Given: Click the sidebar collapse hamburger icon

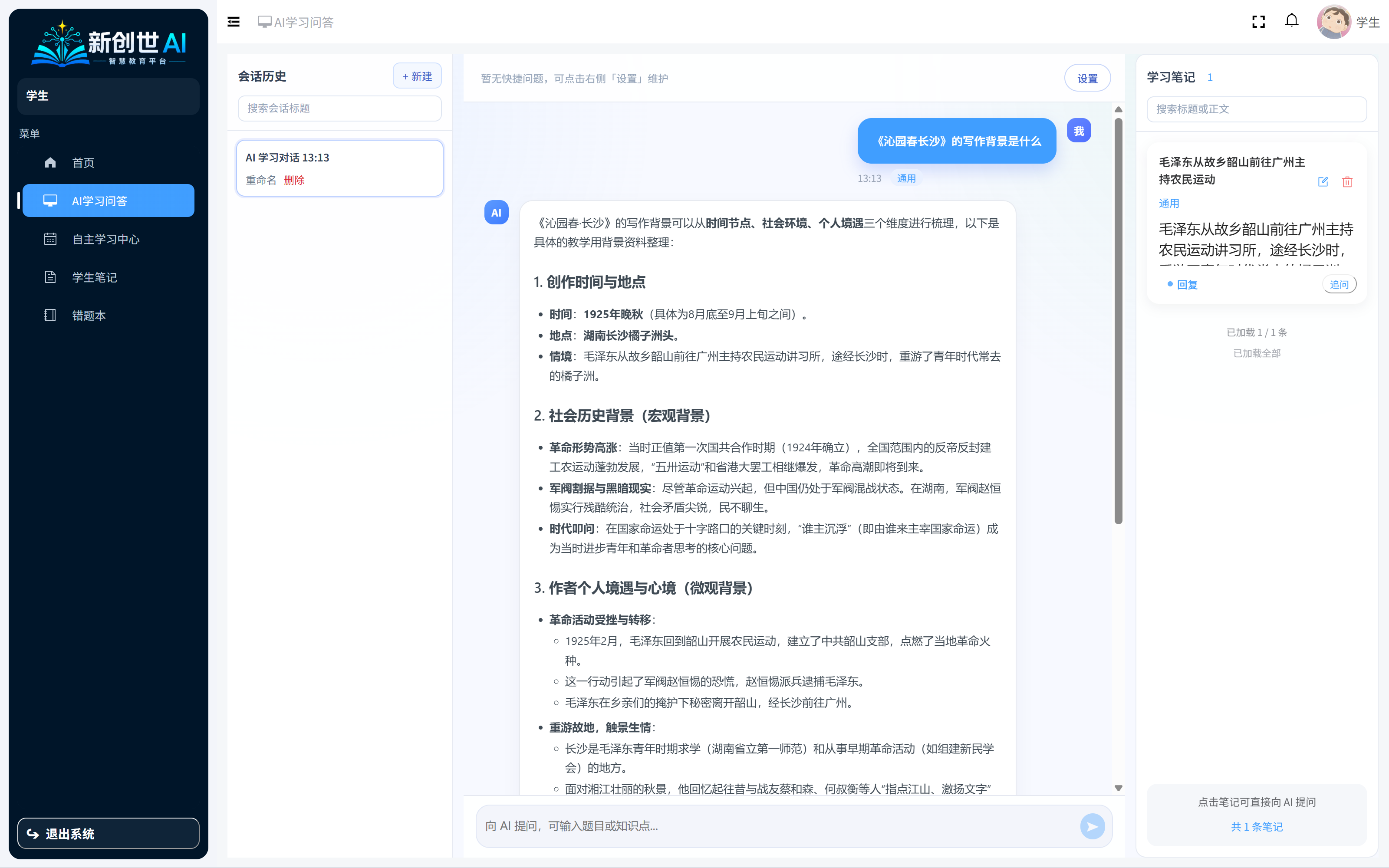Looking at the screenshot, I should pos(234,22).
